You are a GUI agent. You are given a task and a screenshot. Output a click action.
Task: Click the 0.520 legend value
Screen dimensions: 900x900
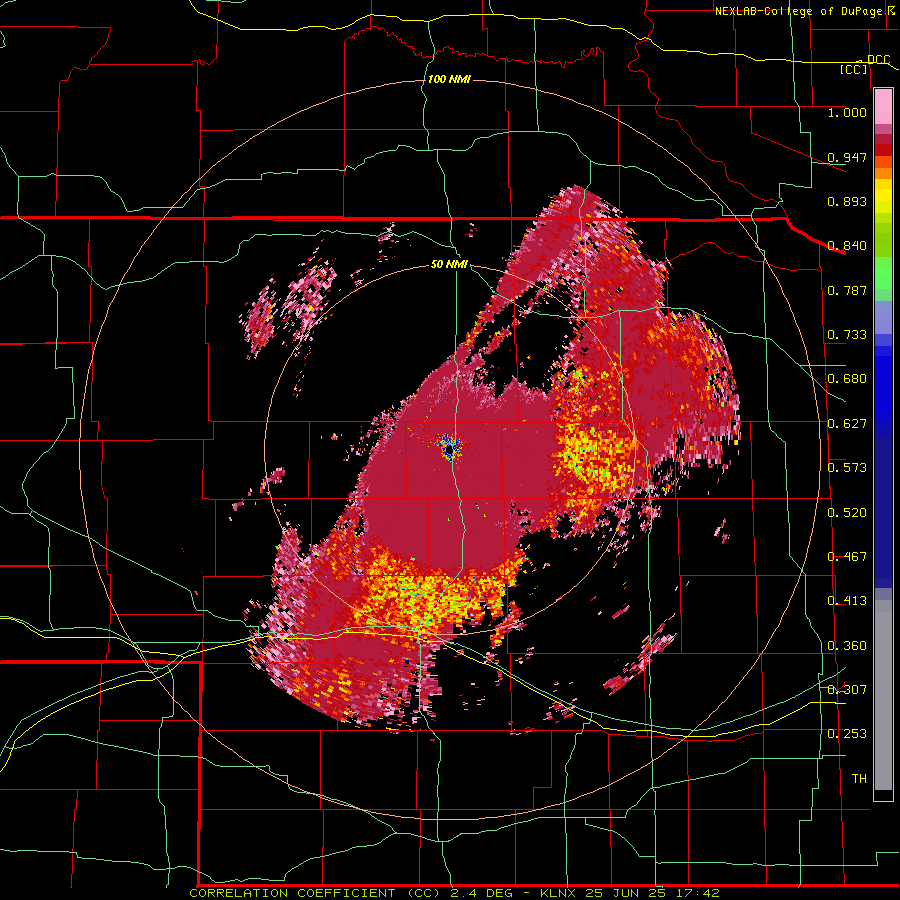coord(847,512)
